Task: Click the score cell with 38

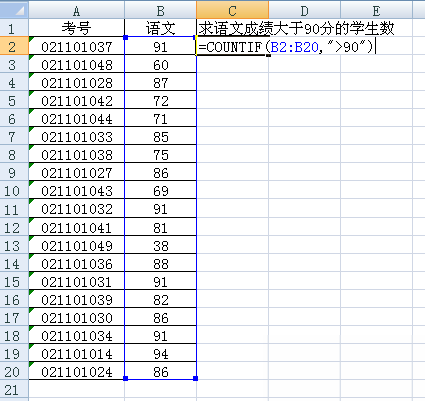Action: tap(160, 246)
